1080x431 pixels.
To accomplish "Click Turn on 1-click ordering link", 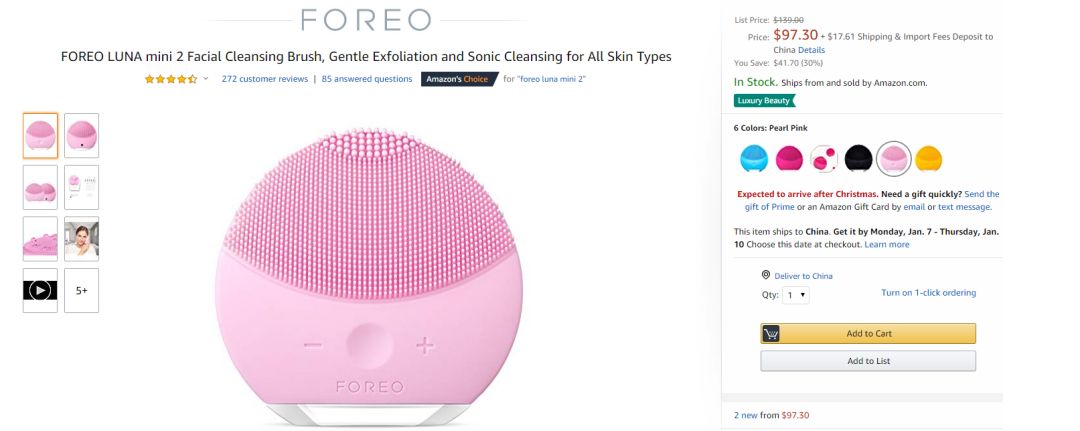I will click(x=928, y=293).
